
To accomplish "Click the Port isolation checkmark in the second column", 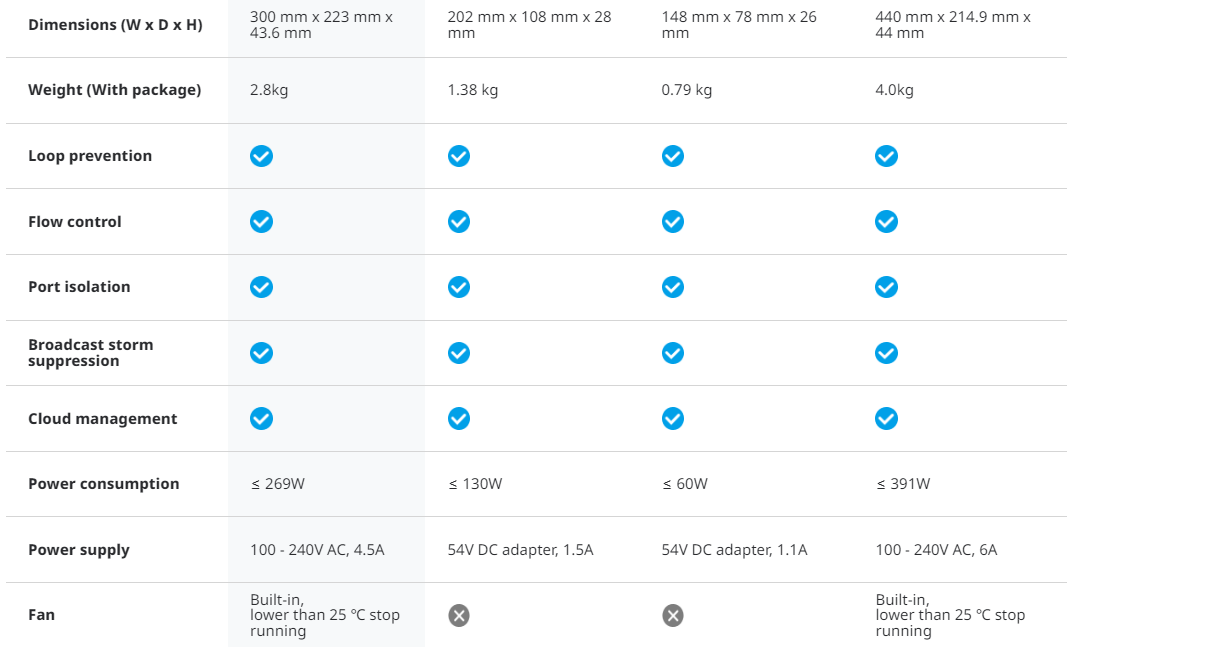I will 459,287.
